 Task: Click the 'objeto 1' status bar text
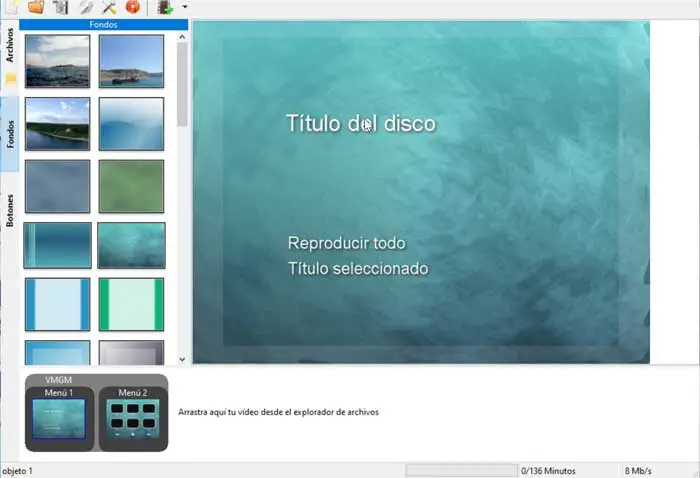point(17,471)
